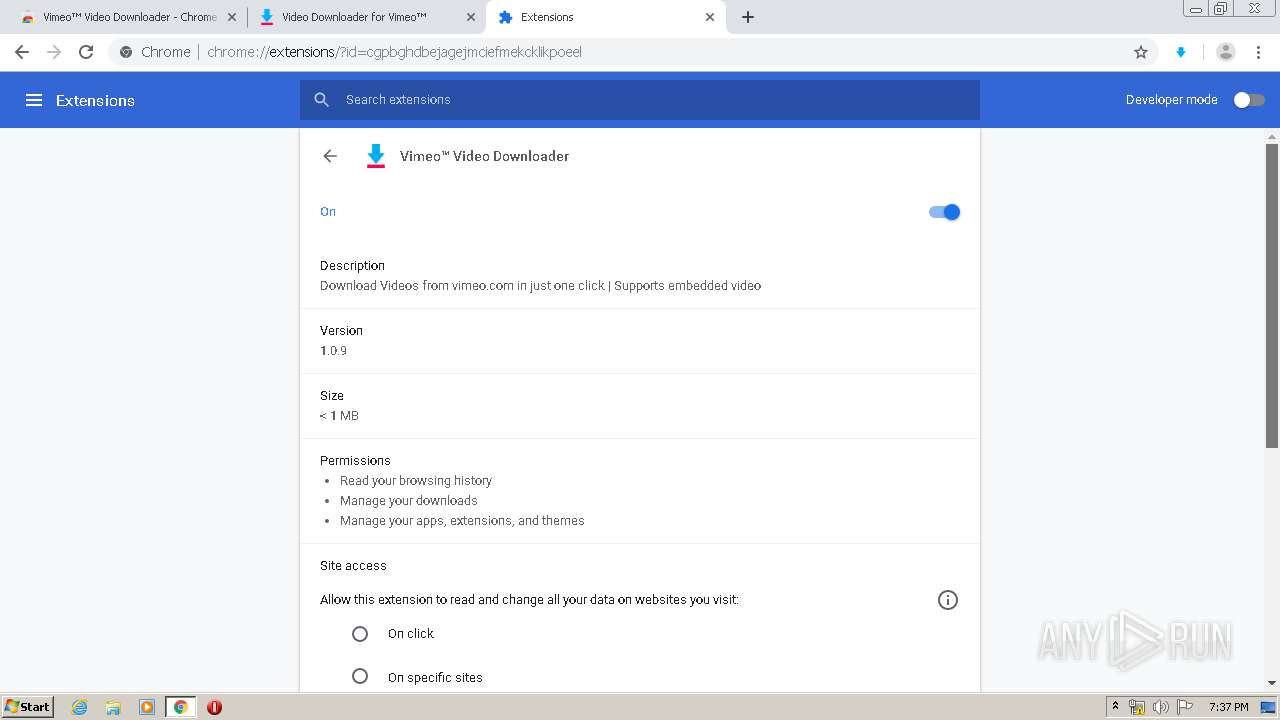Click the < 1 MB size value

pyautogui.click(x=339, y=416)
